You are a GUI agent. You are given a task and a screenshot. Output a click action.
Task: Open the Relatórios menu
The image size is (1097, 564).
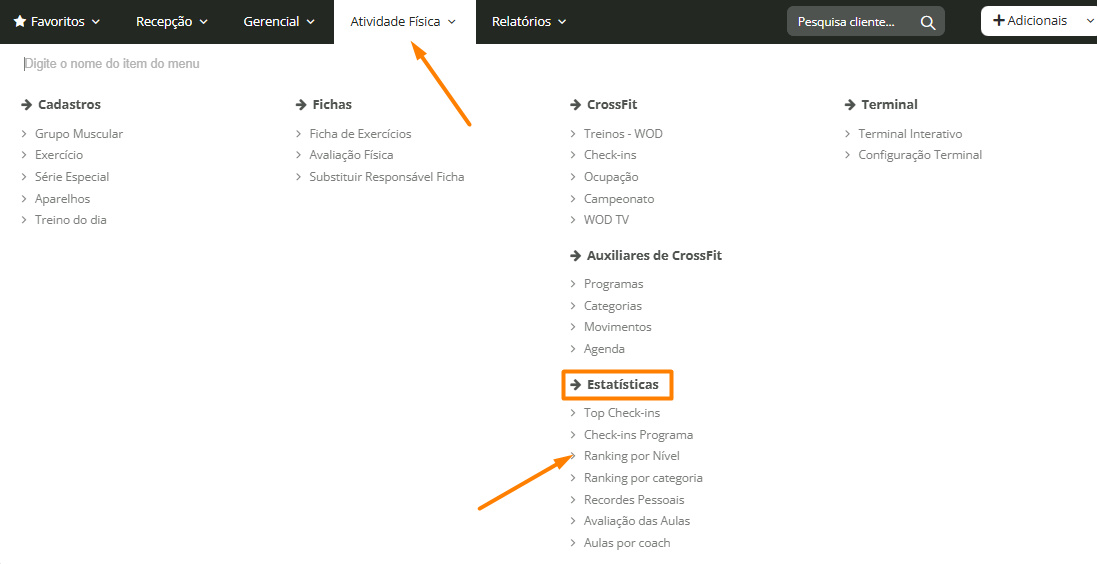(x=529, y=22)
